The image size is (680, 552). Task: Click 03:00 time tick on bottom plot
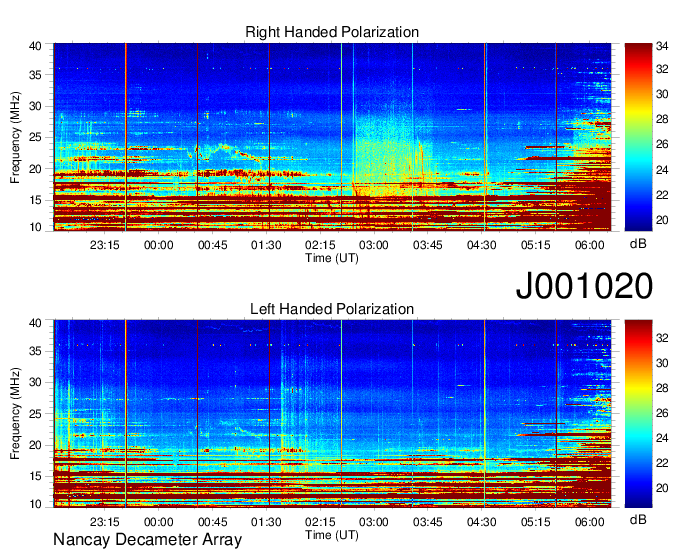pyautogui.click(x=374, y=522)
